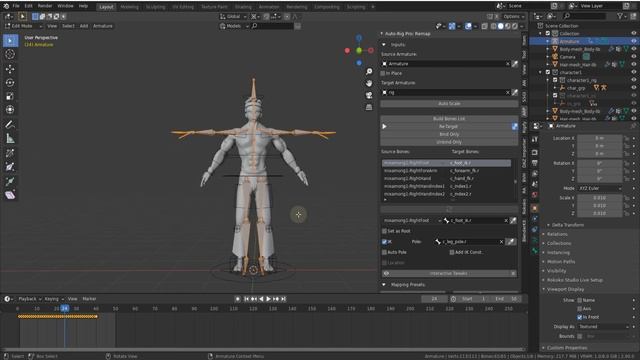Clear the Source Armature field with X

(x=507, y=64)
